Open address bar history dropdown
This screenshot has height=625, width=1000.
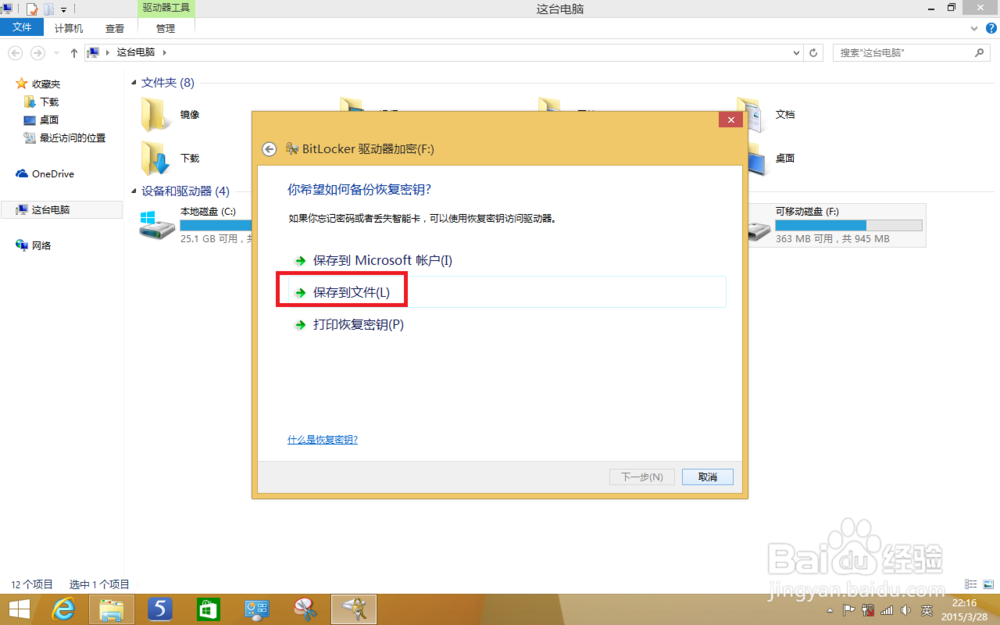click(x=796, y=53)
